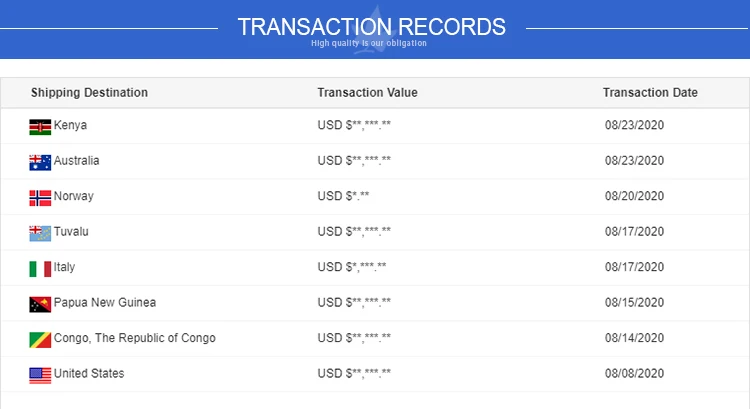Open the Kenya destination entry
This screenshot has height=409, width=750.
click(70, 126)
